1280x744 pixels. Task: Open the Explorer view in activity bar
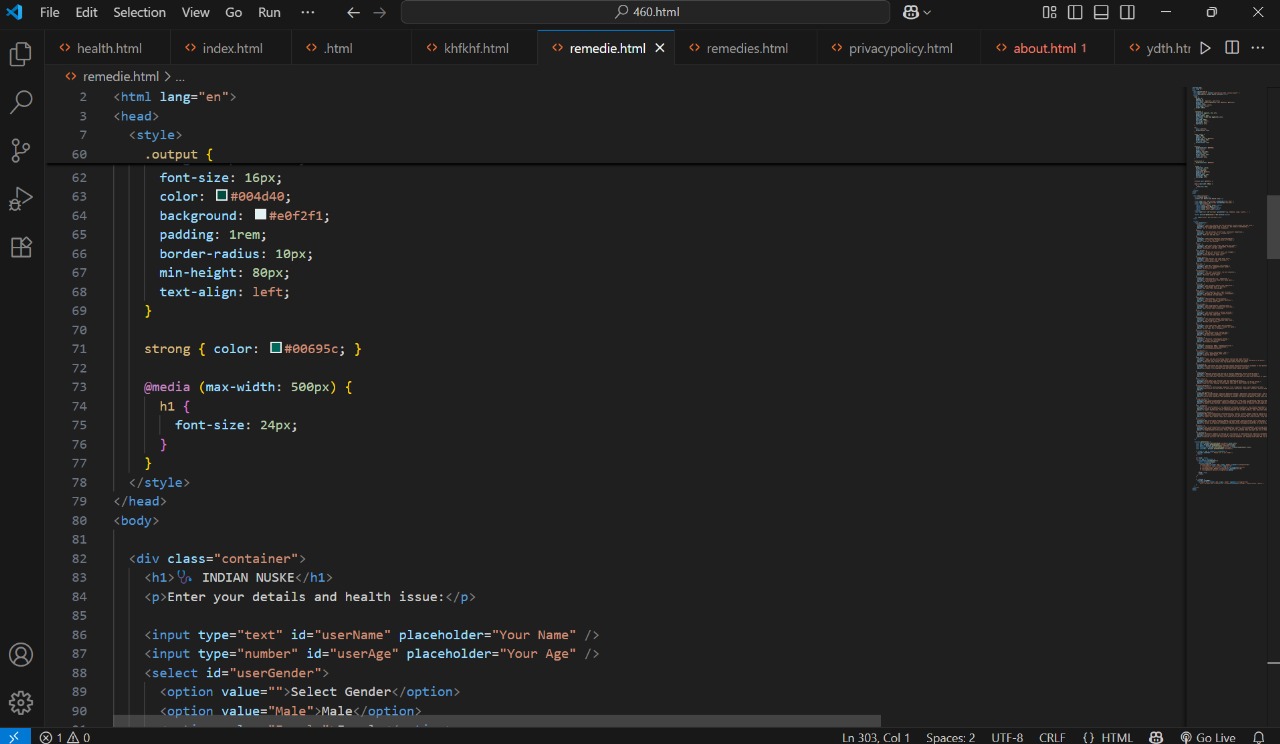(x=21, y=54)
